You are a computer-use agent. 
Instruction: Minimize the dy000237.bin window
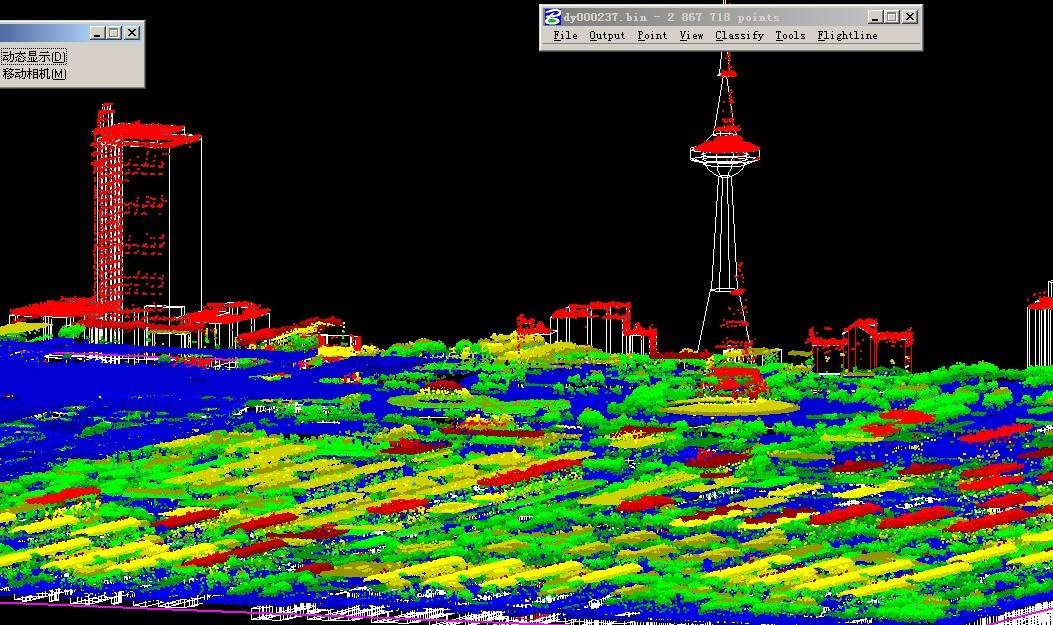[876, 17]
